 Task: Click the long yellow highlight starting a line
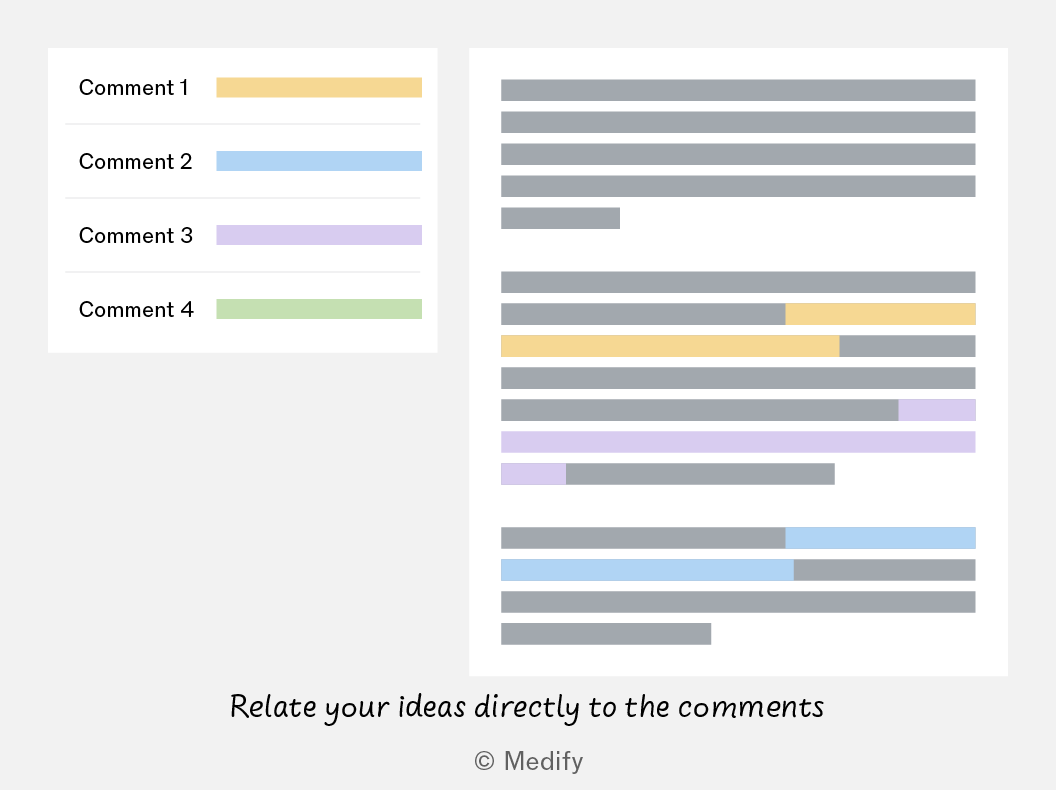pos(670,346)
